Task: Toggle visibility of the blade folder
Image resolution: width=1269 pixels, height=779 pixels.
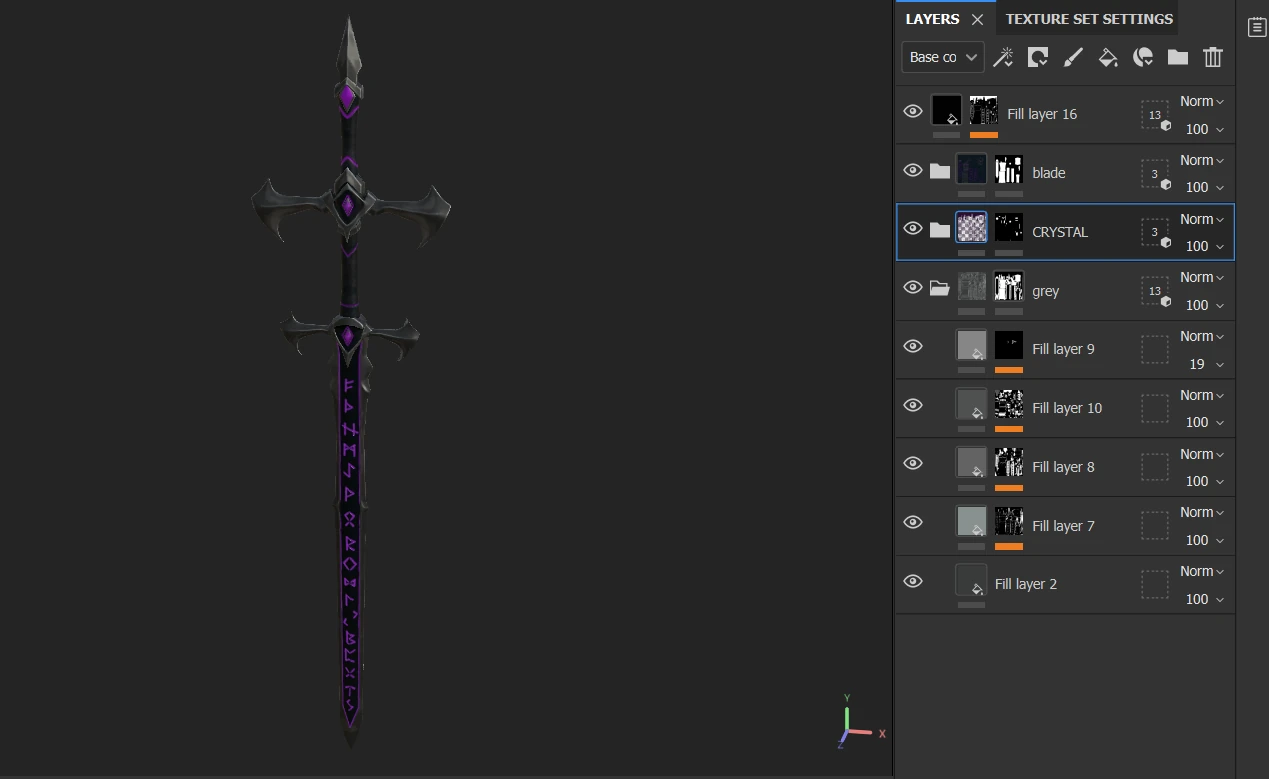Action: (912, 170)
